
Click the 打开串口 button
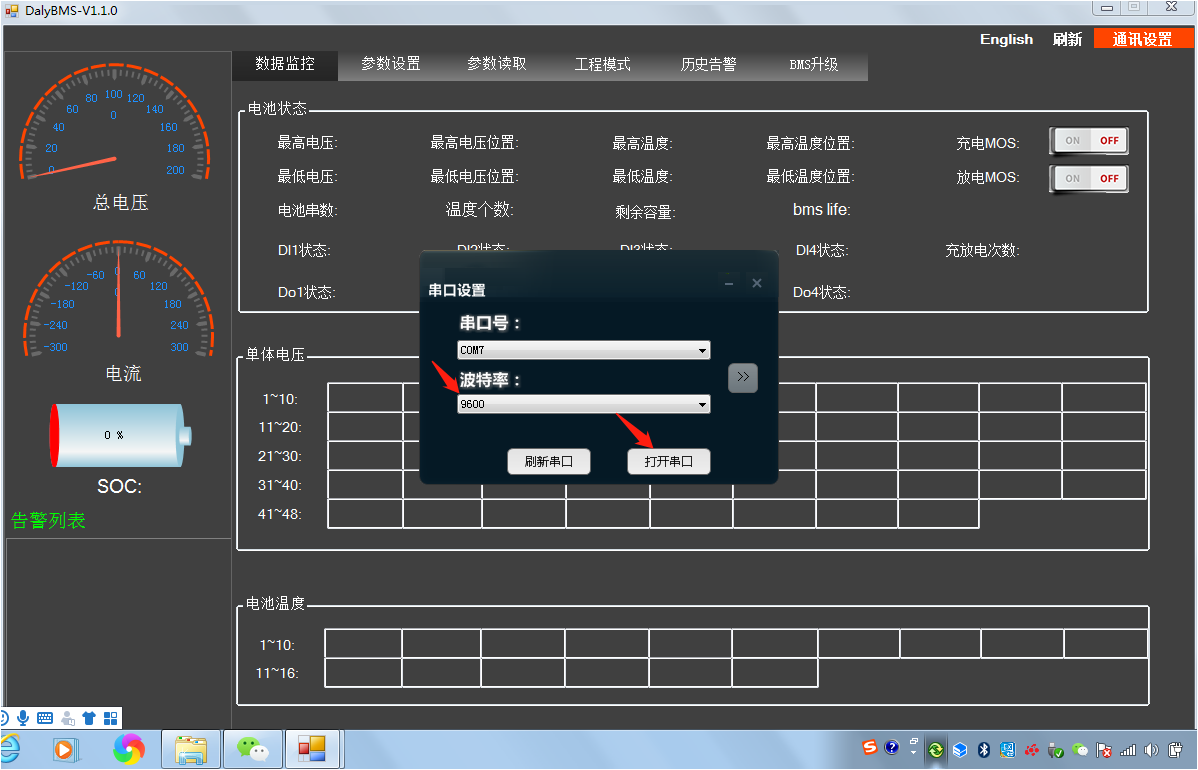point(669,461)
